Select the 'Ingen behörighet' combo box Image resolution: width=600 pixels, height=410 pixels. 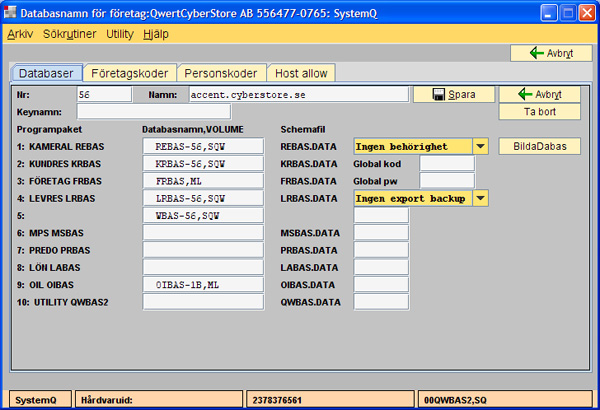click(412, 146)
